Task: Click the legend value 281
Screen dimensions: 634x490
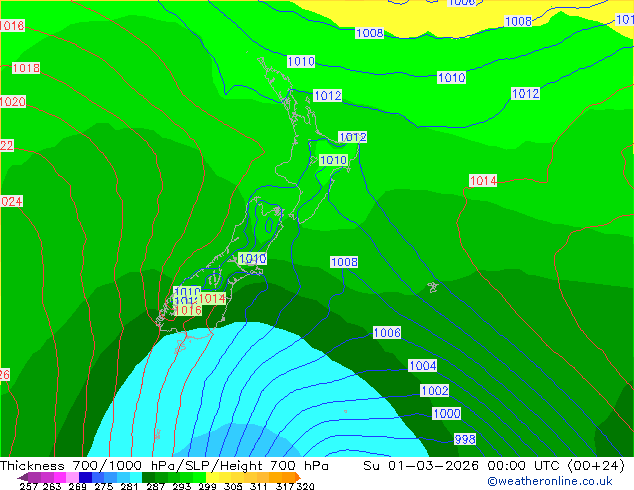Action: coord(129,486)
